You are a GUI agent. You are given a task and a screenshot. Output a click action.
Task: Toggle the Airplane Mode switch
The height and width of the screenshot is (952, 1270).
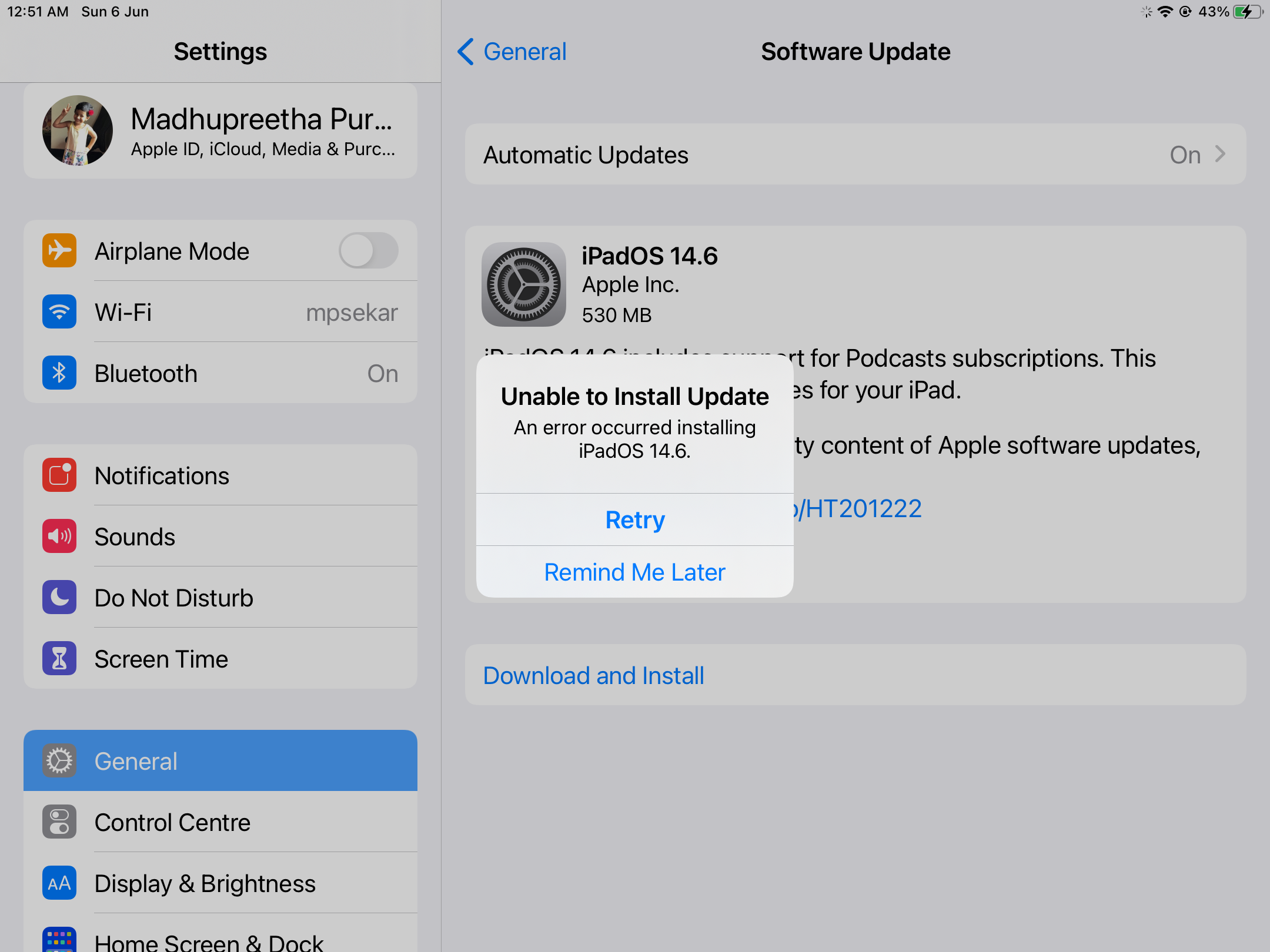click(368, 251)
